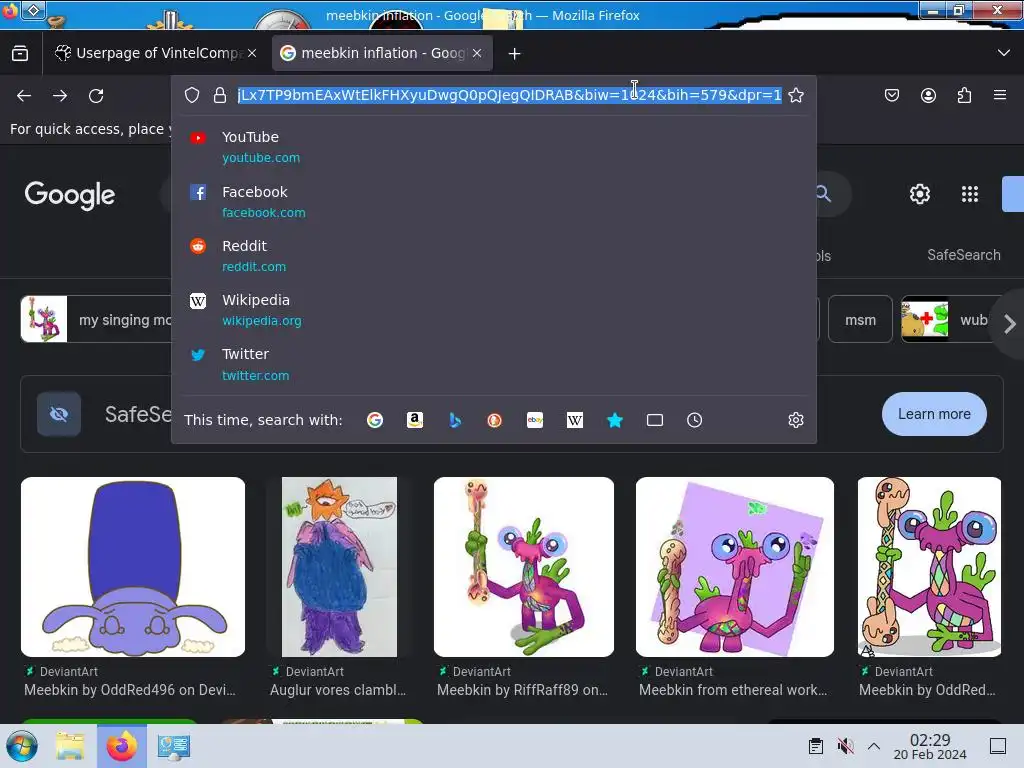1024x768 pixels.
Task: Open Firefox View (recent browsing) icon
Action: (20, 54)
